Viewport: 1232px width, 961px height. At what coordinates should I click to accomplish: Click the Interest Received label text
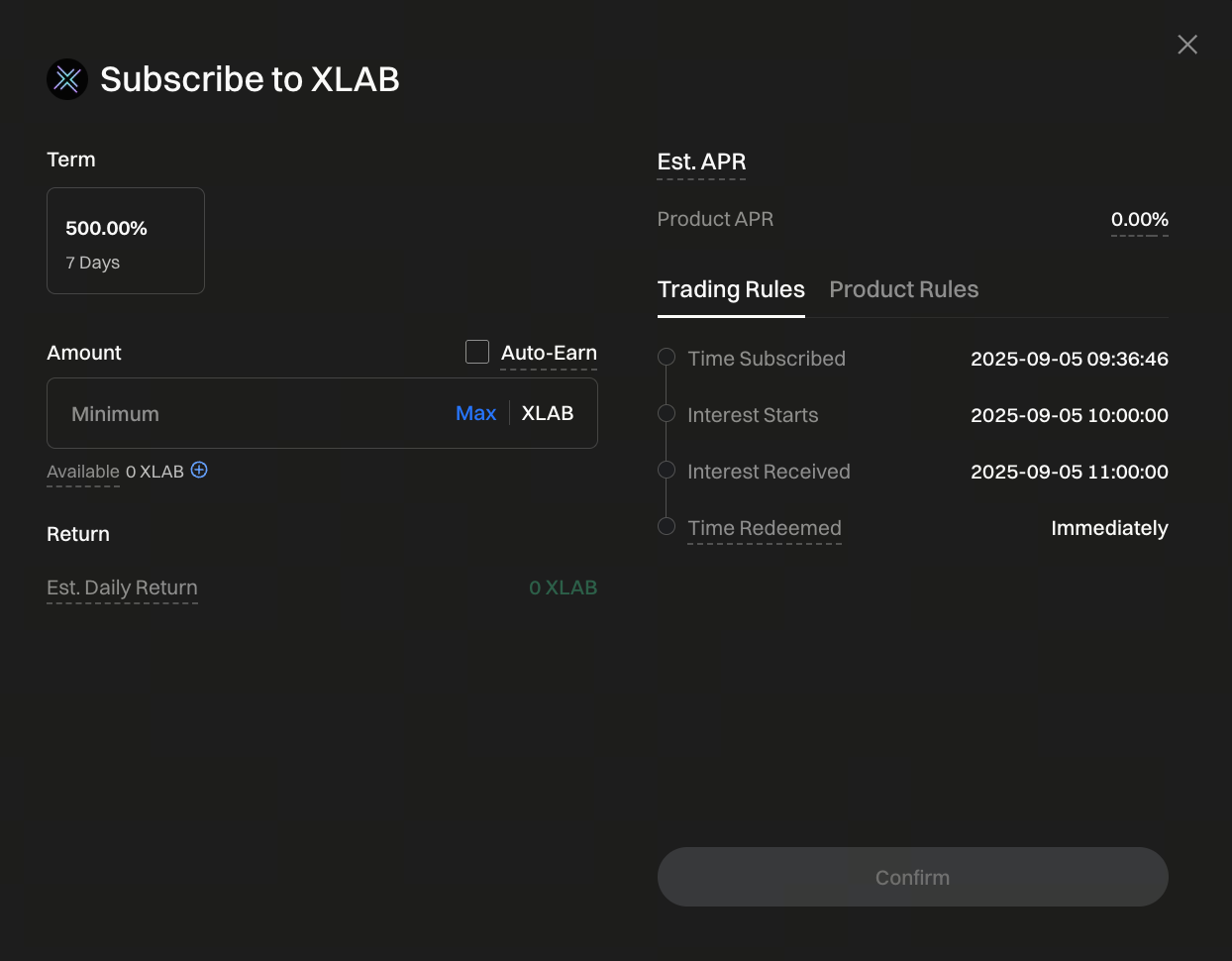pos(769,472)
